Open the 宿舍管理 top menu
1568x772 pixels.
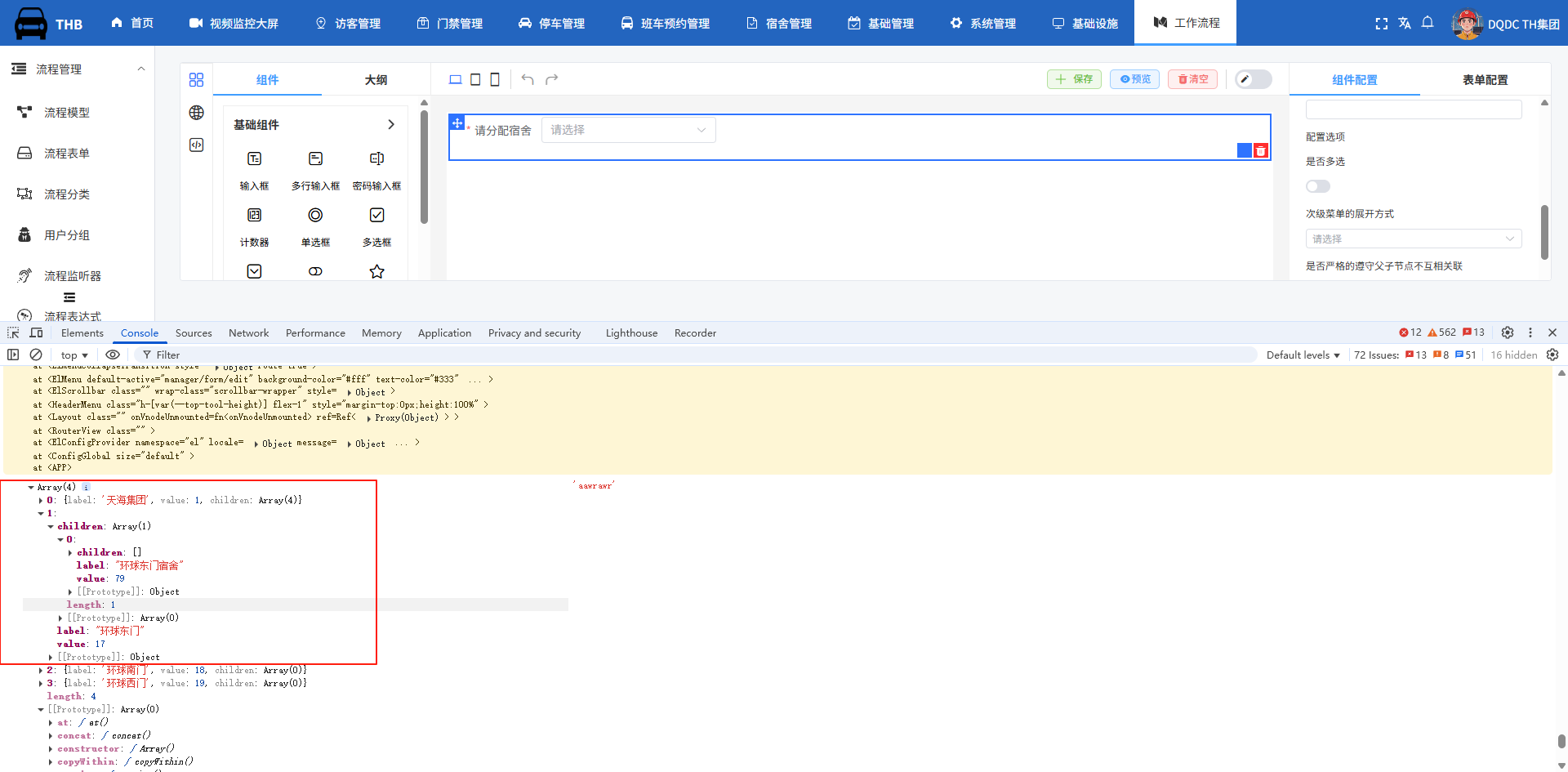(779, 23)
